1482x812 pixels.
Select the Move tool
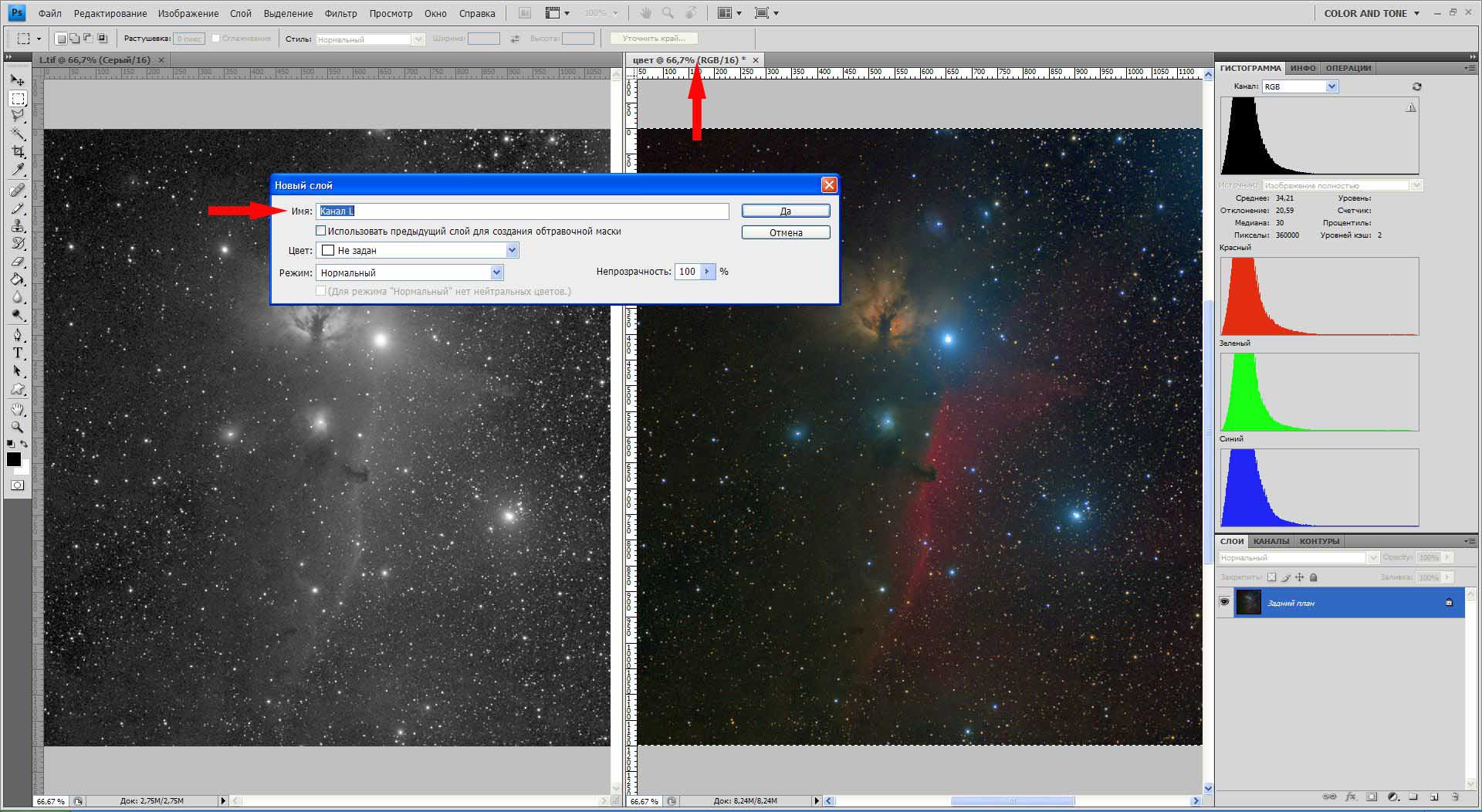click(17, 80)
